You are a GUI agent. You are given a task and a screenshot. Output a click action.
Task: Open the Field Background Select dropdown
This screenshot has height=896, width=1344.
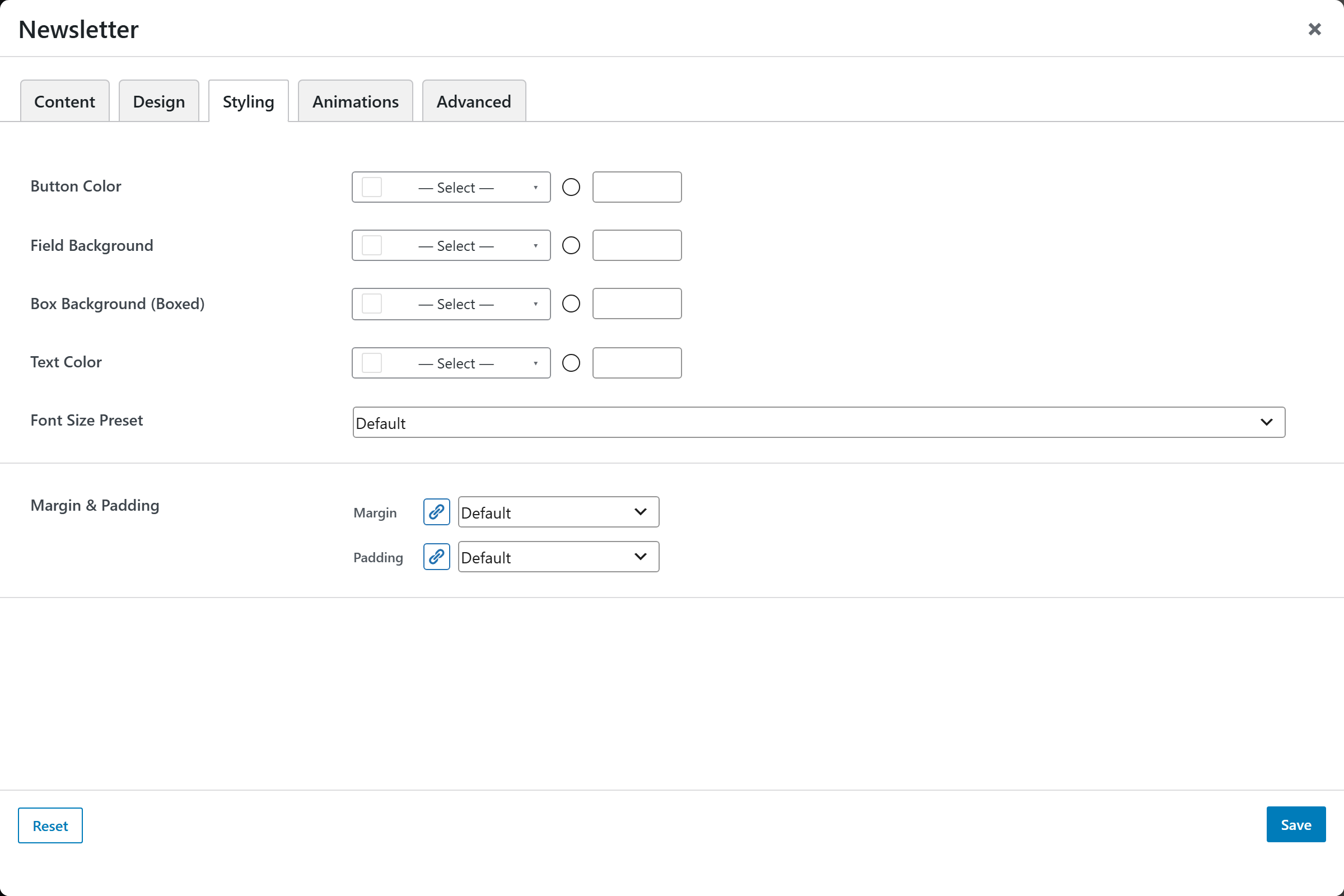(x=451, y=245)
